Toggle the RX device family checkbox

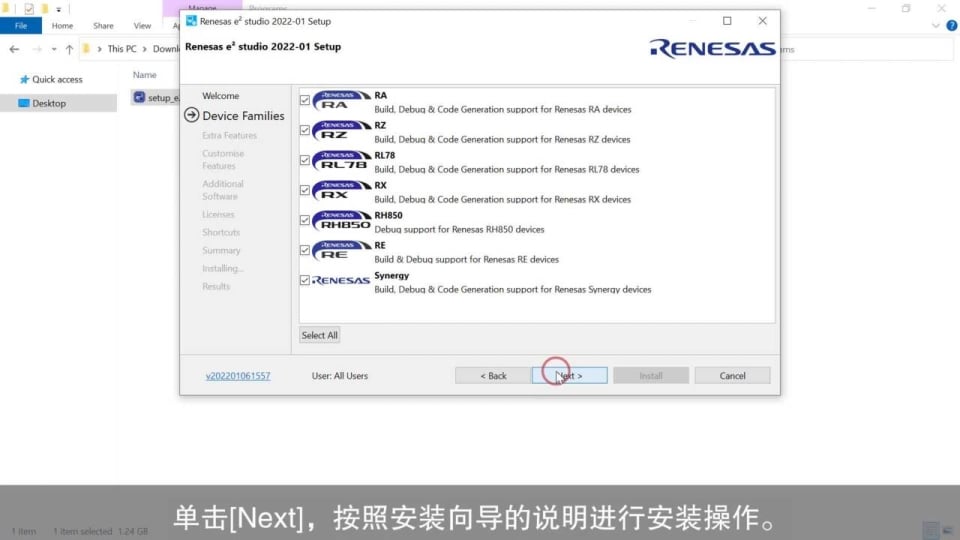(x=305, y=190)
